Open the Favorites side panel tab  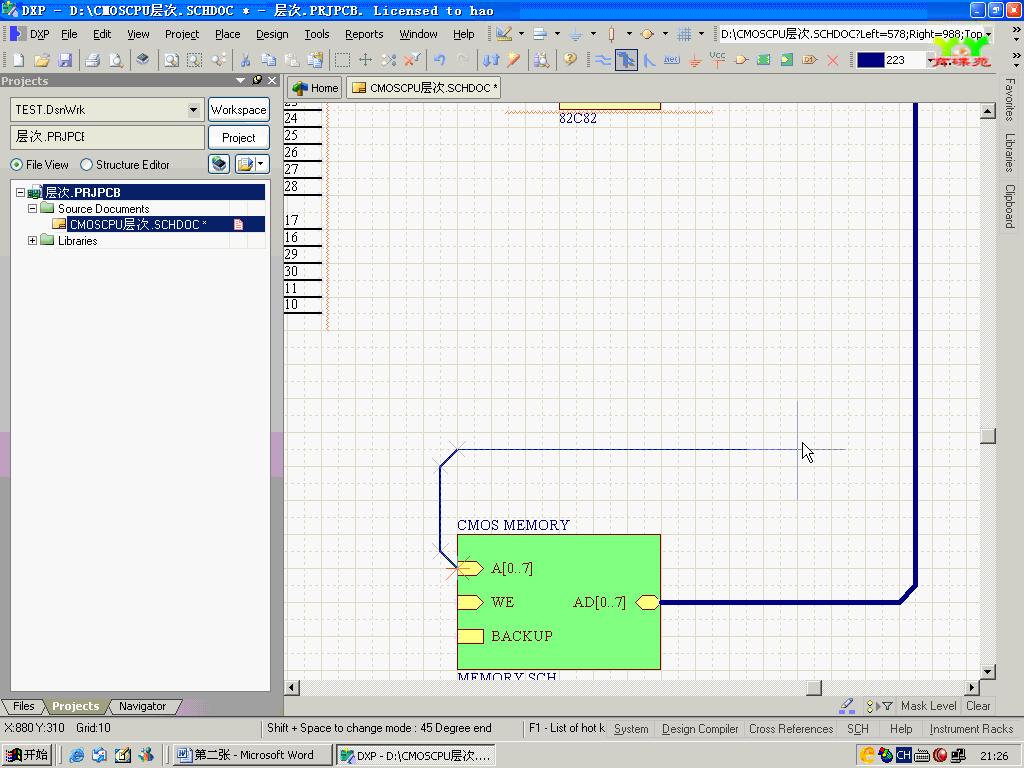[1010, 99]
